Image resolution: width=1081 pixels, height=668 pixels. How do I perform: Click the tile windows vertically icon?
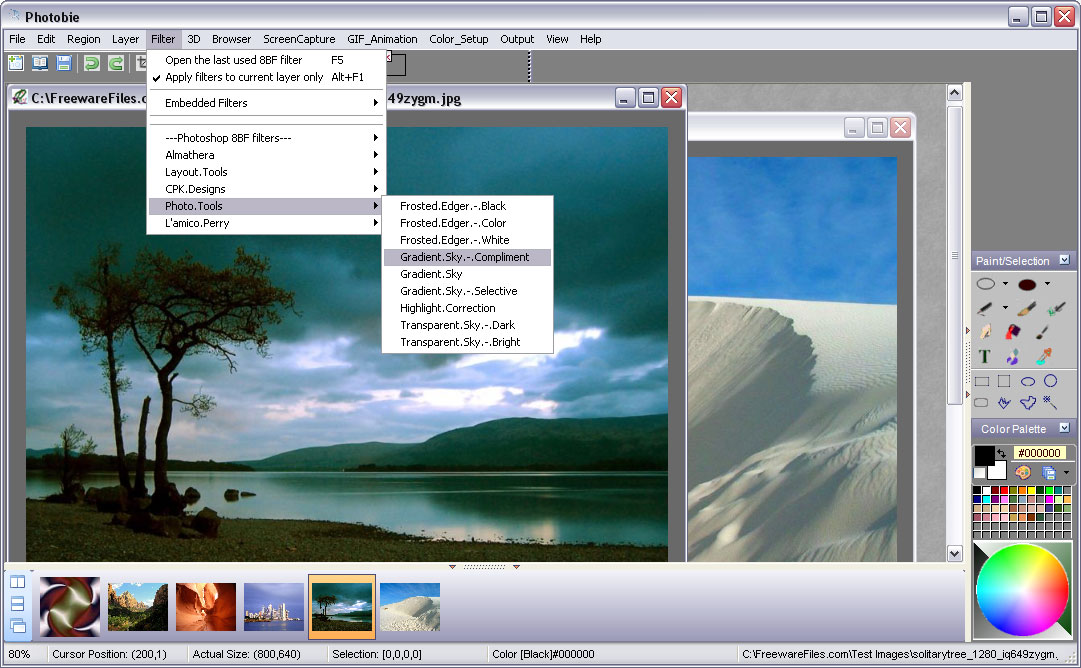point(17,582)
